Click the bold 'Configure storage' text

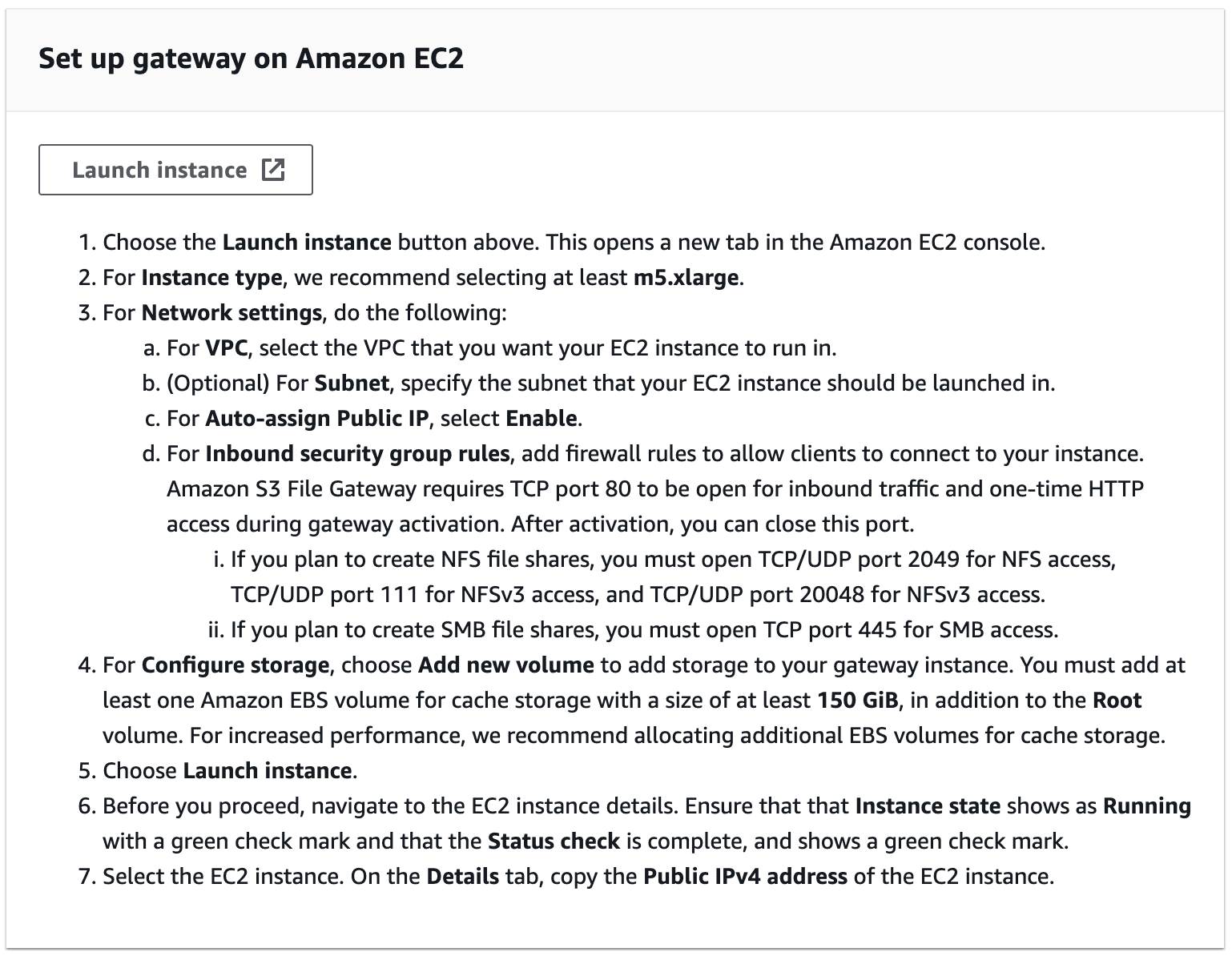pyautogui.click(x=236, y=665)
